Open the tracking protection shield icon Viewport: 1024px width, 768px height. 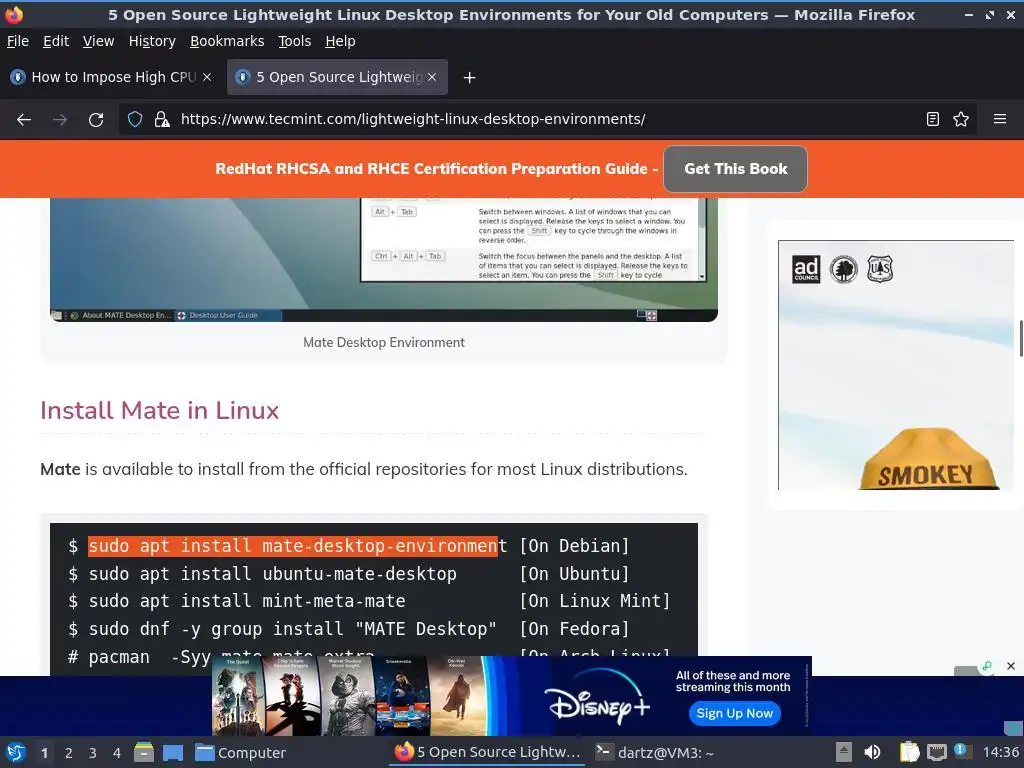pos(135,119)
